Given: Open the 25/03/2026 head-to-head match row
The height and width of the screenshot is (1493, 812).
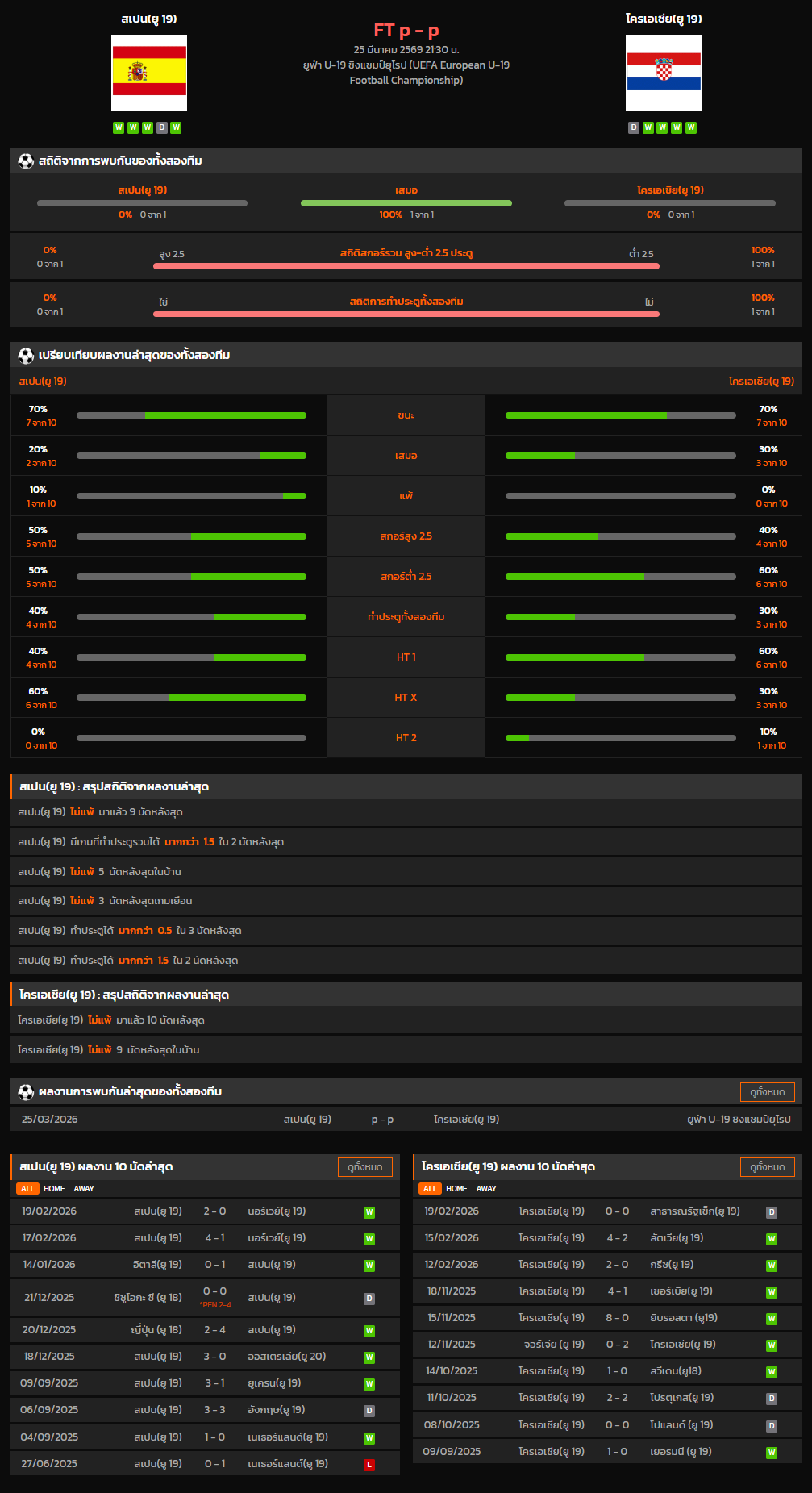Looking at the screenshot, I should 406,1120.
